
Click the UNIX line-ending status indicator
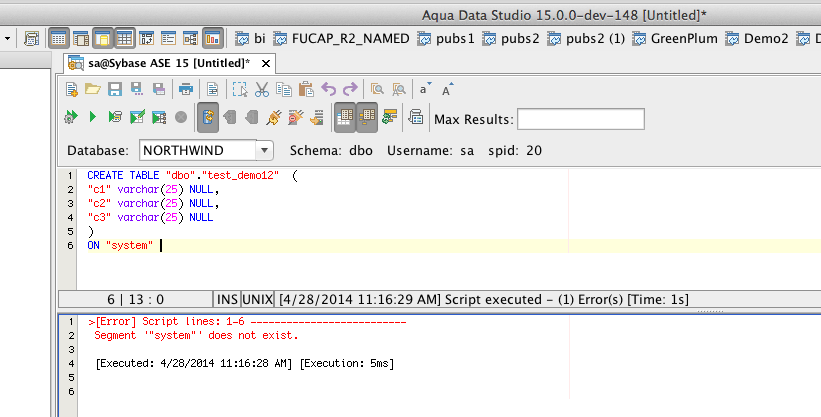(x=257, y=300)
